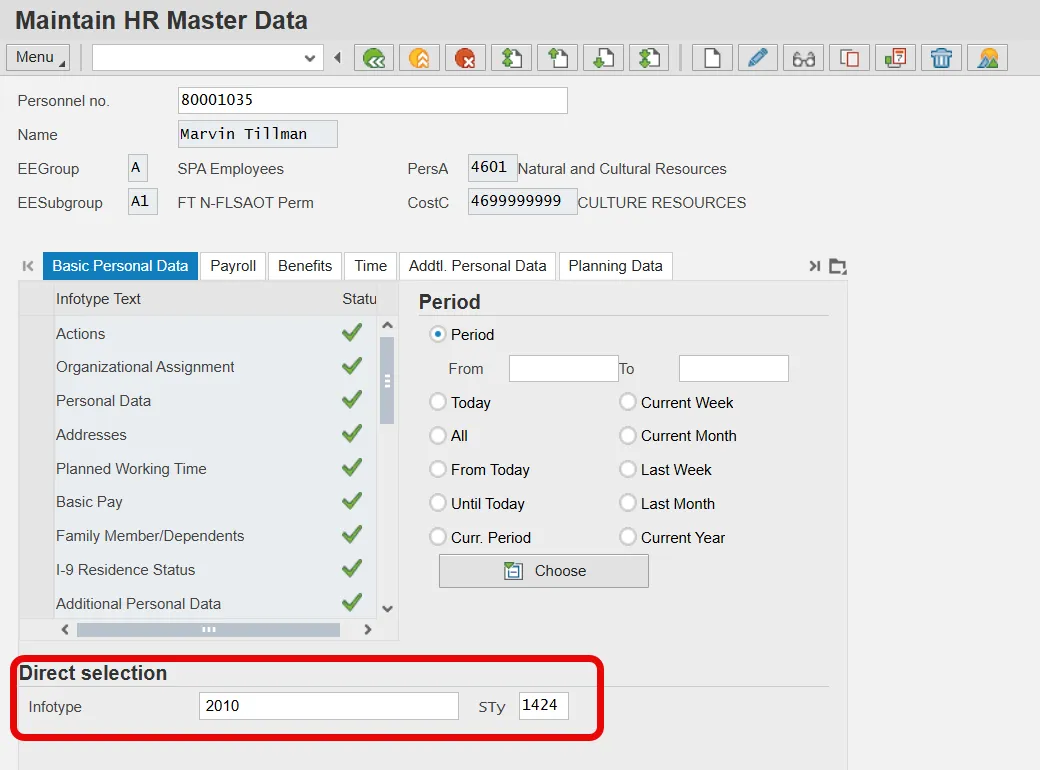Open the tab list icon after the tabs
Screen dimensions: 1040x770
point(838,266)
